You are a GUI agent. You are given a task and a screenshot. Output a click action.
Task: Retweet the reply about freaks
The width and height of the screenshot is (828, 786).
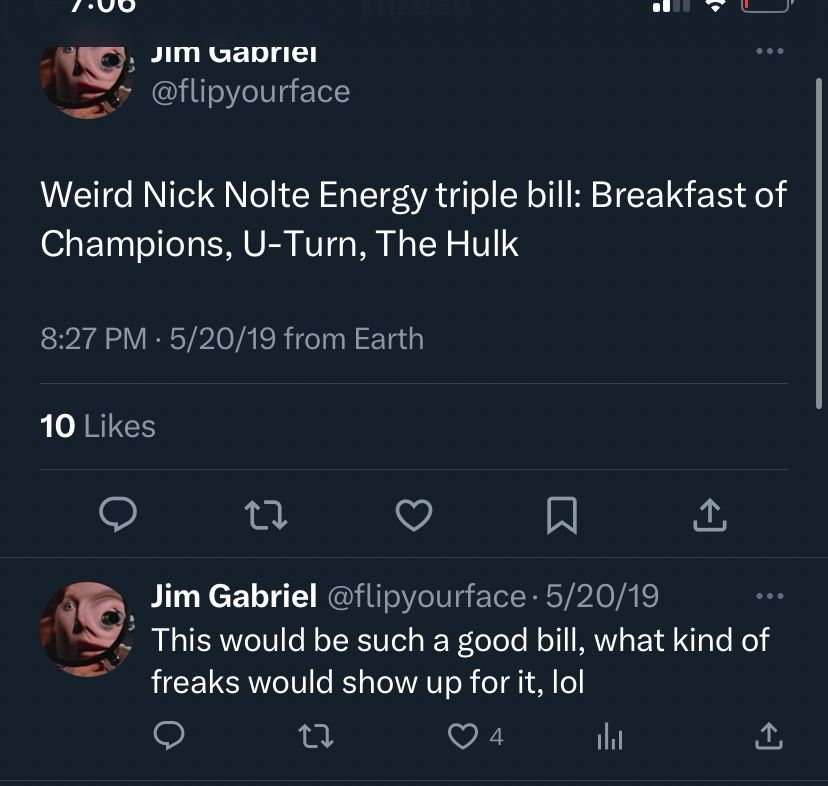coord(316,738)
